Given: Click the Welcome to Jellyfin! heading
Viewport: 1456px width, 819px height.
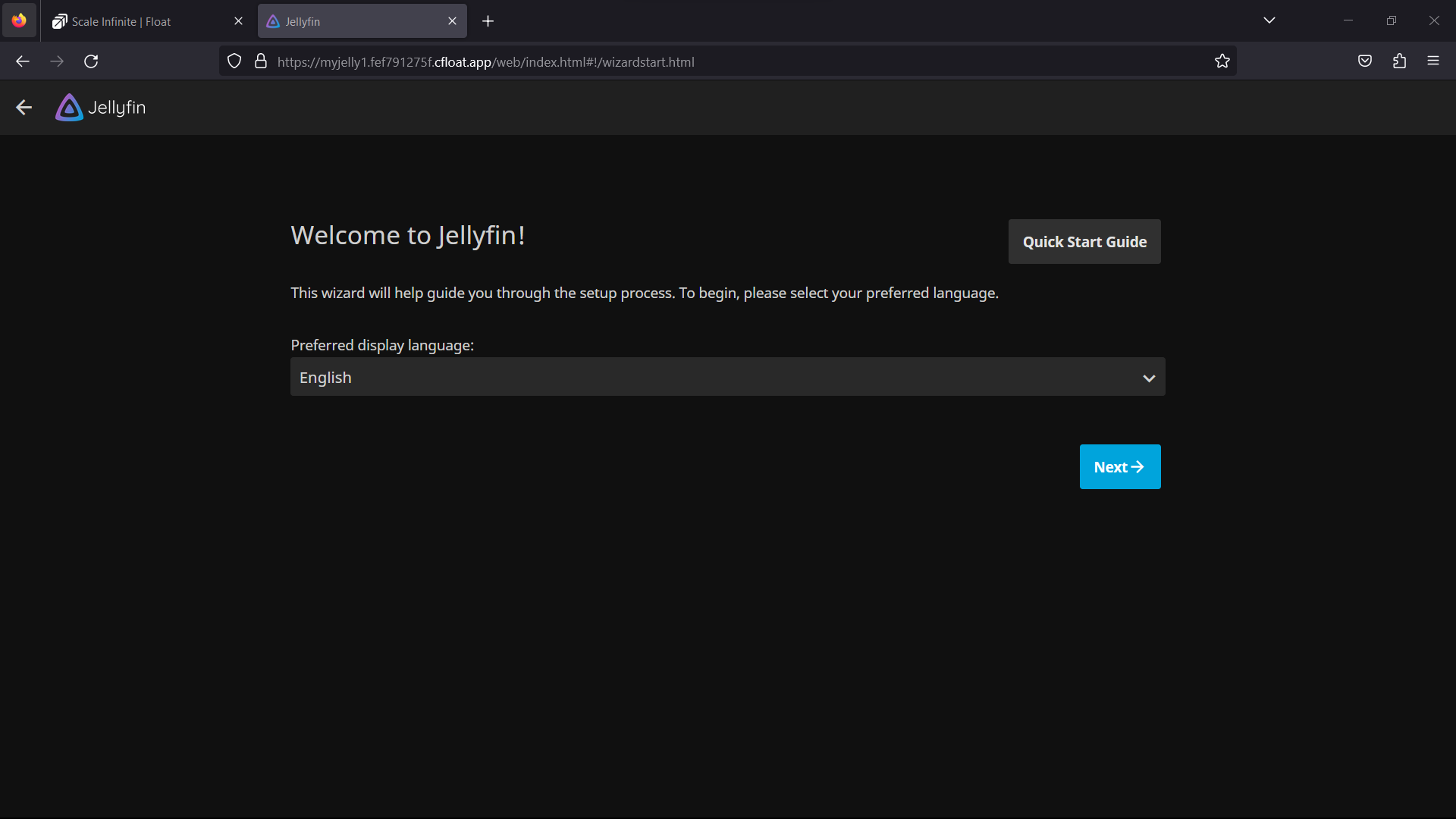Looking at the screenshot, I should 408,236.
